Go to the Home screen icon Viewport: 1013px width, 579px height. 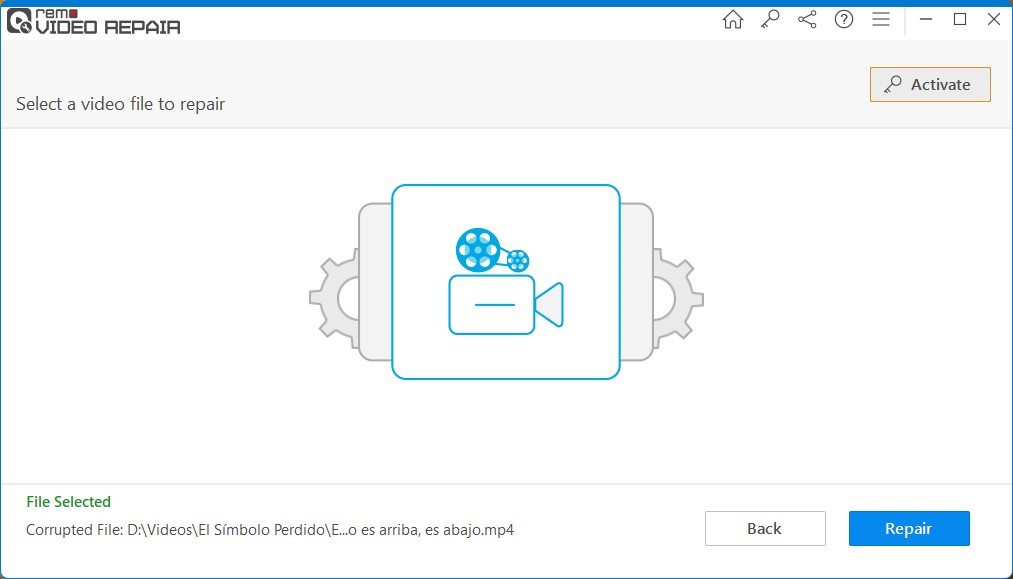[x=733, y=20]
